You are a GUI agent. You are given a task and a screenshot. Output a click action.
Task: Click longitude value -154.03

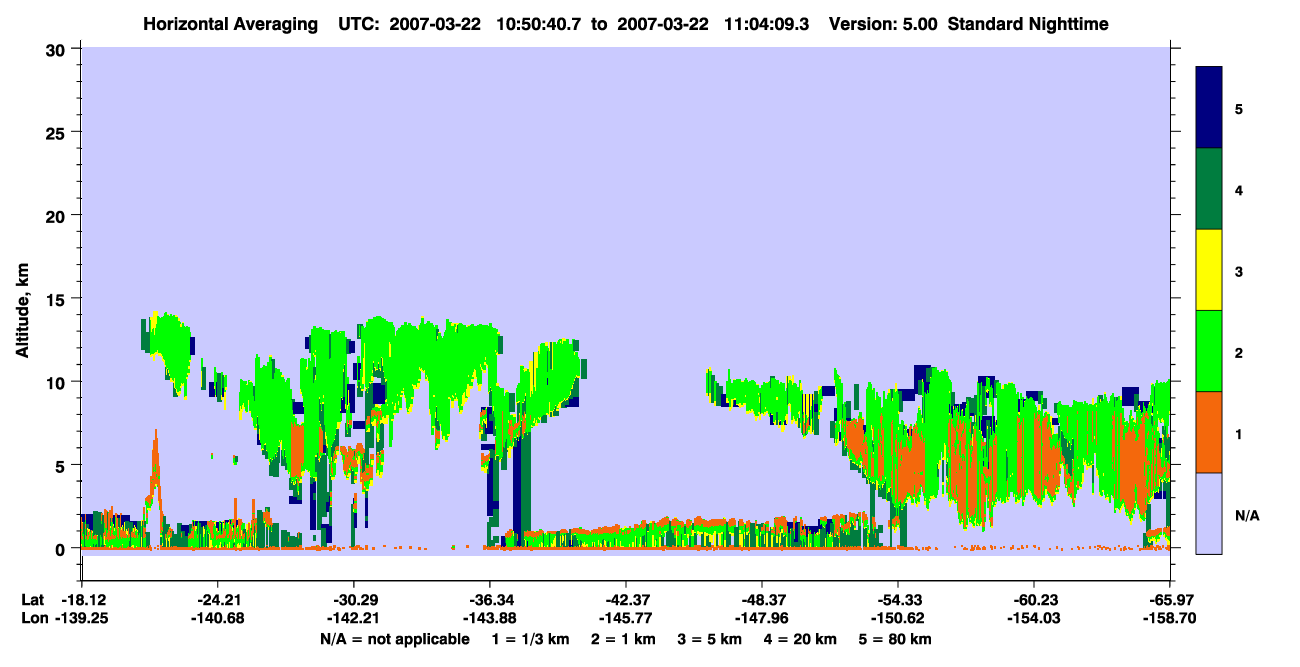(1033, 618)
